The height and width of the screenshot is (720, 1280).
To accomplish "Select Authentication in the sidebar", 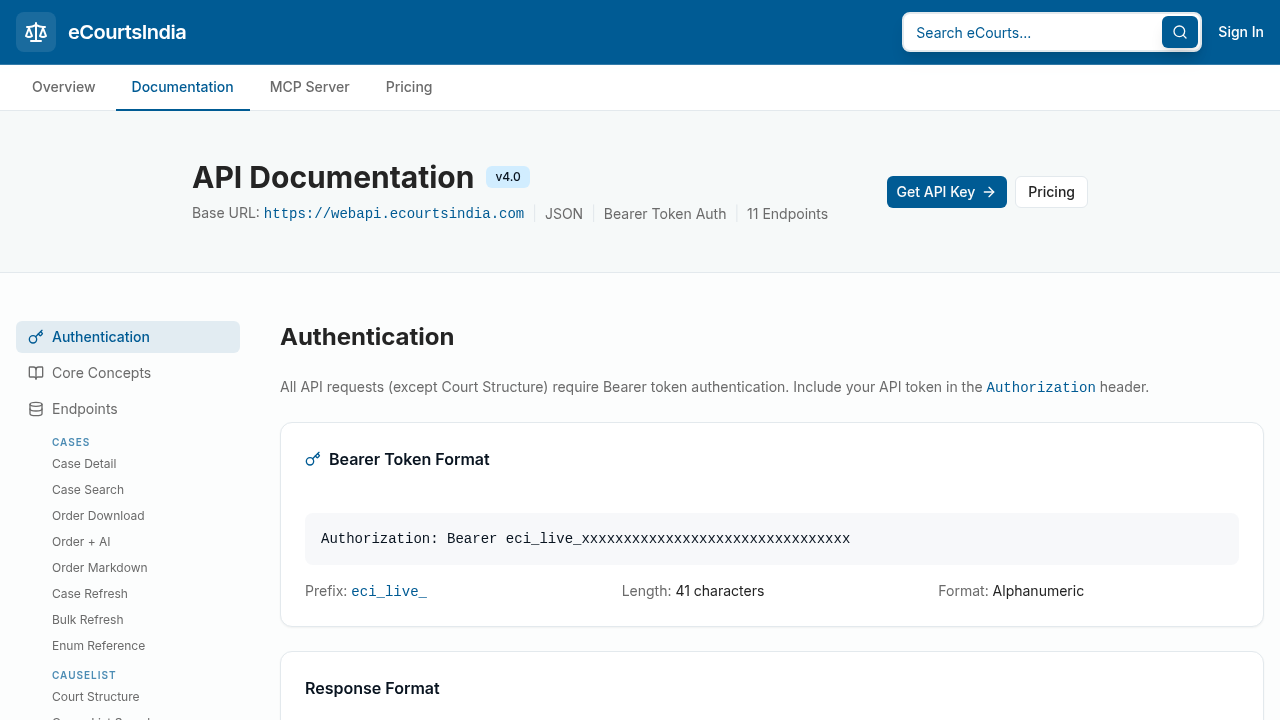I will pyautogui.click(x=128, y=337).
